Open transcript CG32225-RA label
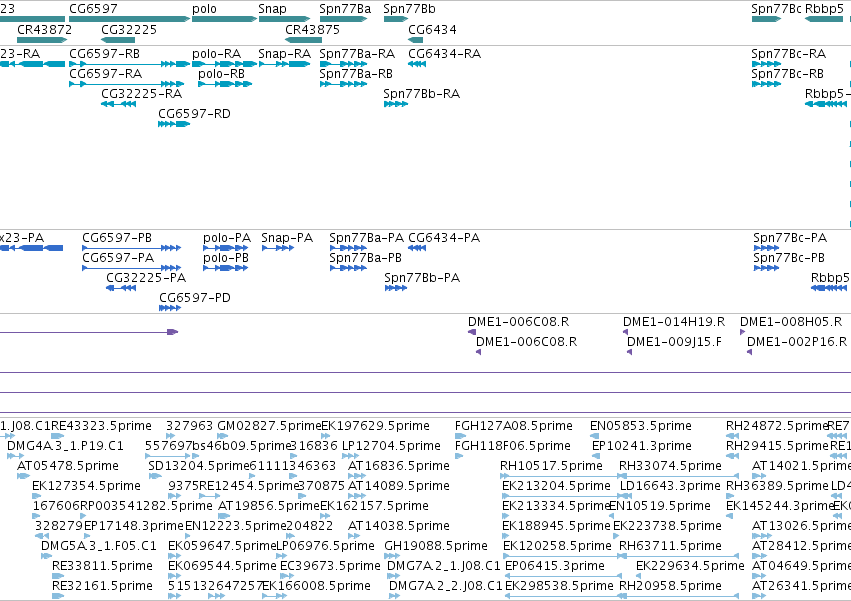Viewport: 851px width, 601px height. [x=142, y=94]
